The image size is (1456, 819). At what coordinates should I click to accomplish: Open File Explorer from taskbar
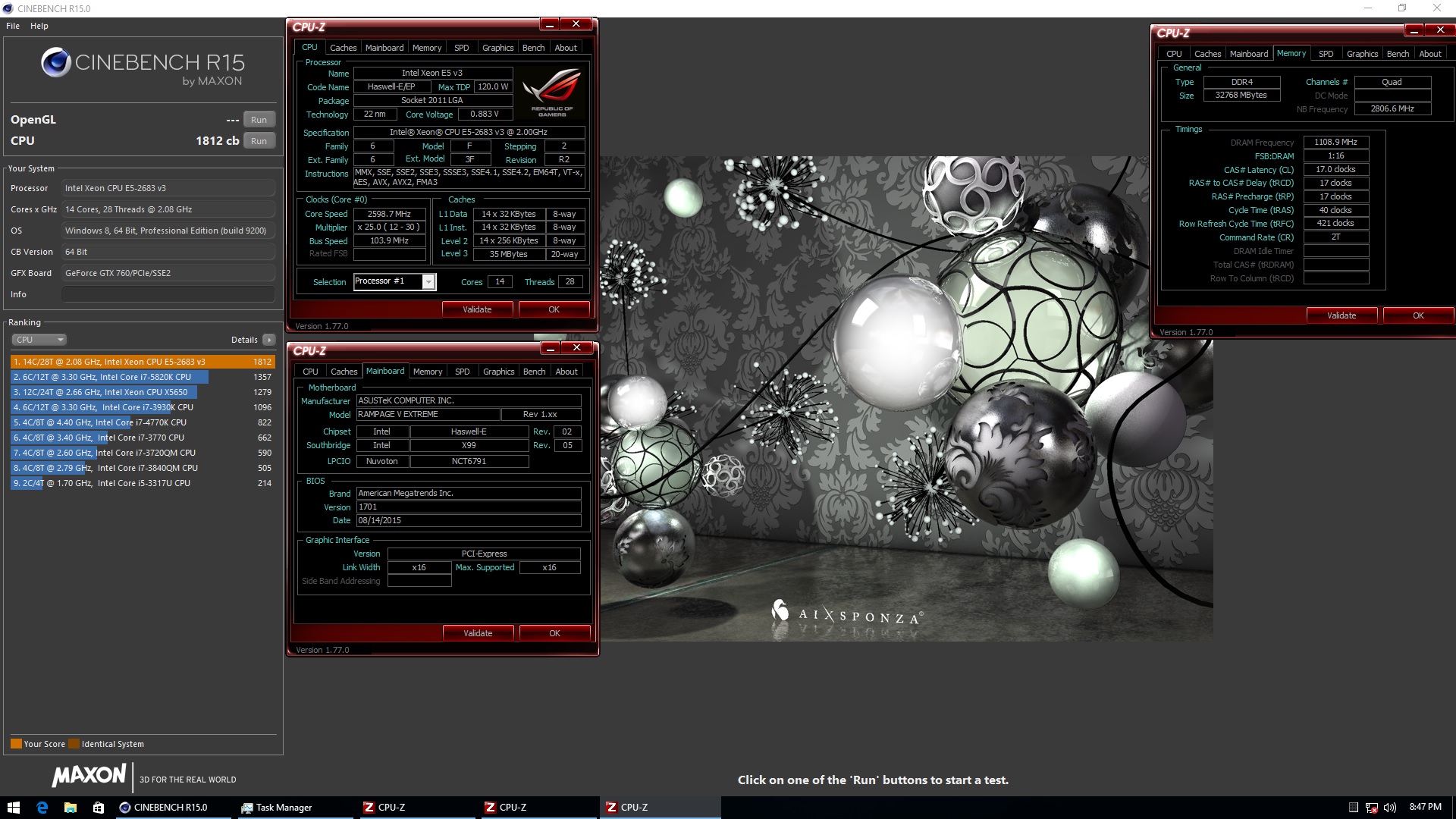pos(71,808)
